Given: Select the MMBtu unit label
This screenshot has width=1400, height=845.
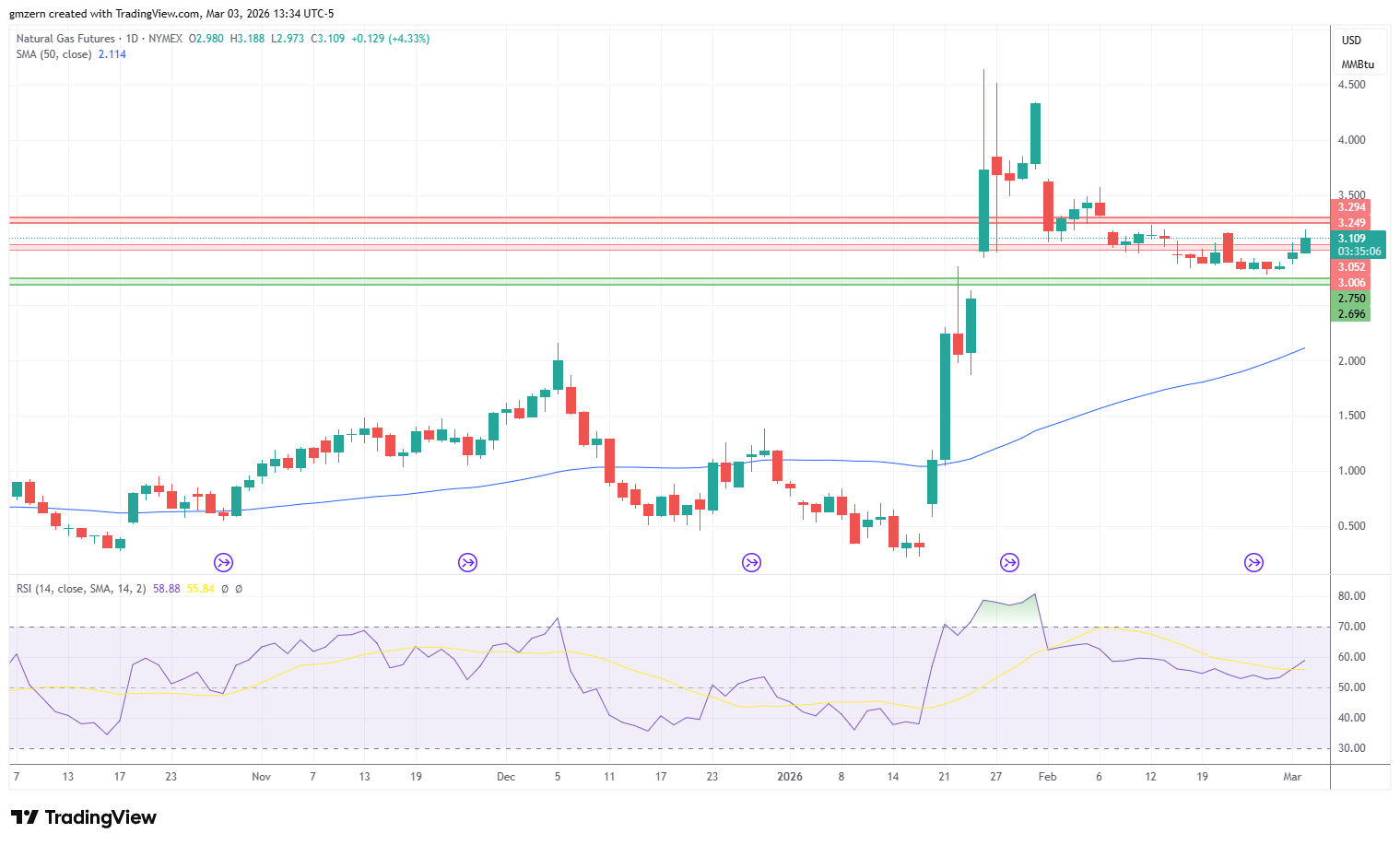Looking at the screenshot, I should (x=1358, y=65).
